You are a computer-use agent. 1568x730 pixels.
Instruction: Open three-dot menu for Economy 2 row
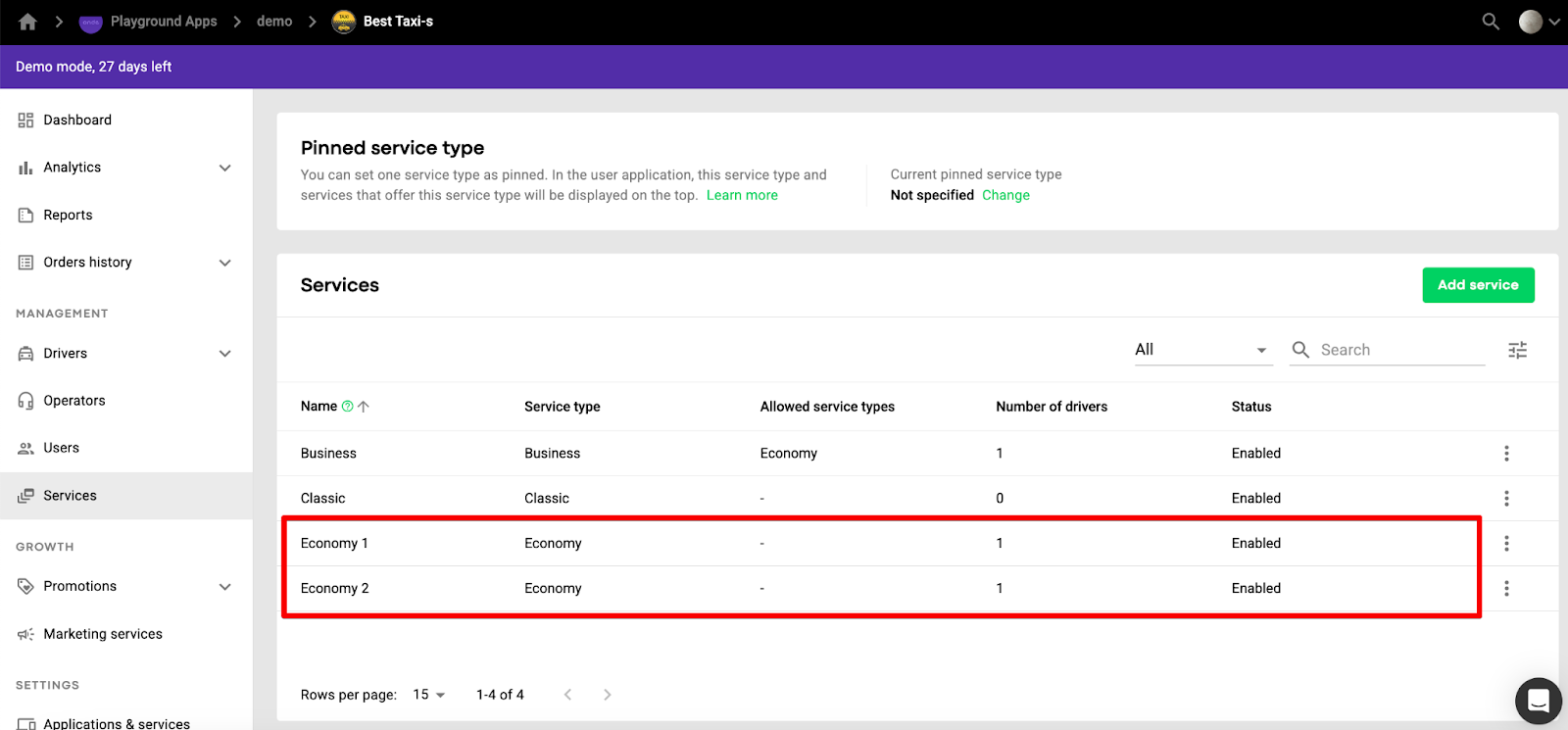(1506, 589)
